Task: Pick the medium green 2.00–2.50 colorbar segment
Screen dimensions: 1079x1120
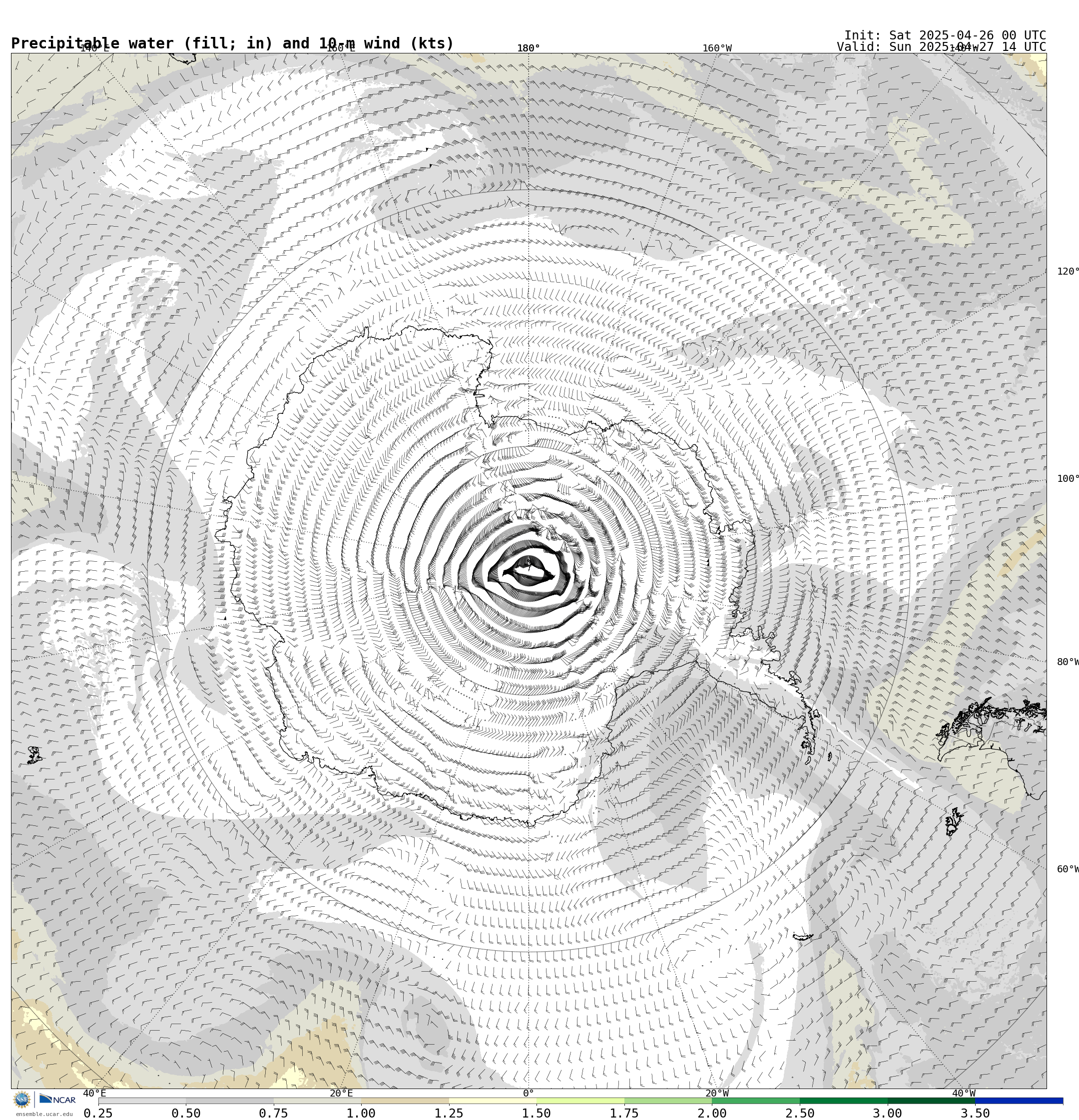Action: [x=756, y=1101]
